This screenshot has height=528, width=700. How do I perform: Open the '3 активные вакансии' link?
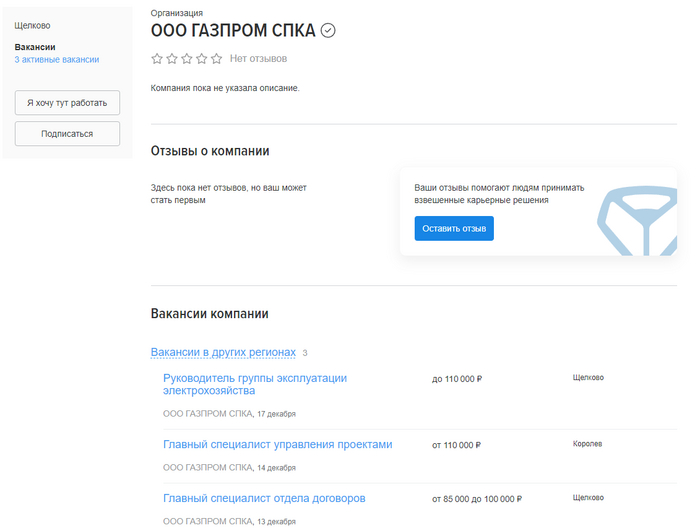tap(57, 60)
